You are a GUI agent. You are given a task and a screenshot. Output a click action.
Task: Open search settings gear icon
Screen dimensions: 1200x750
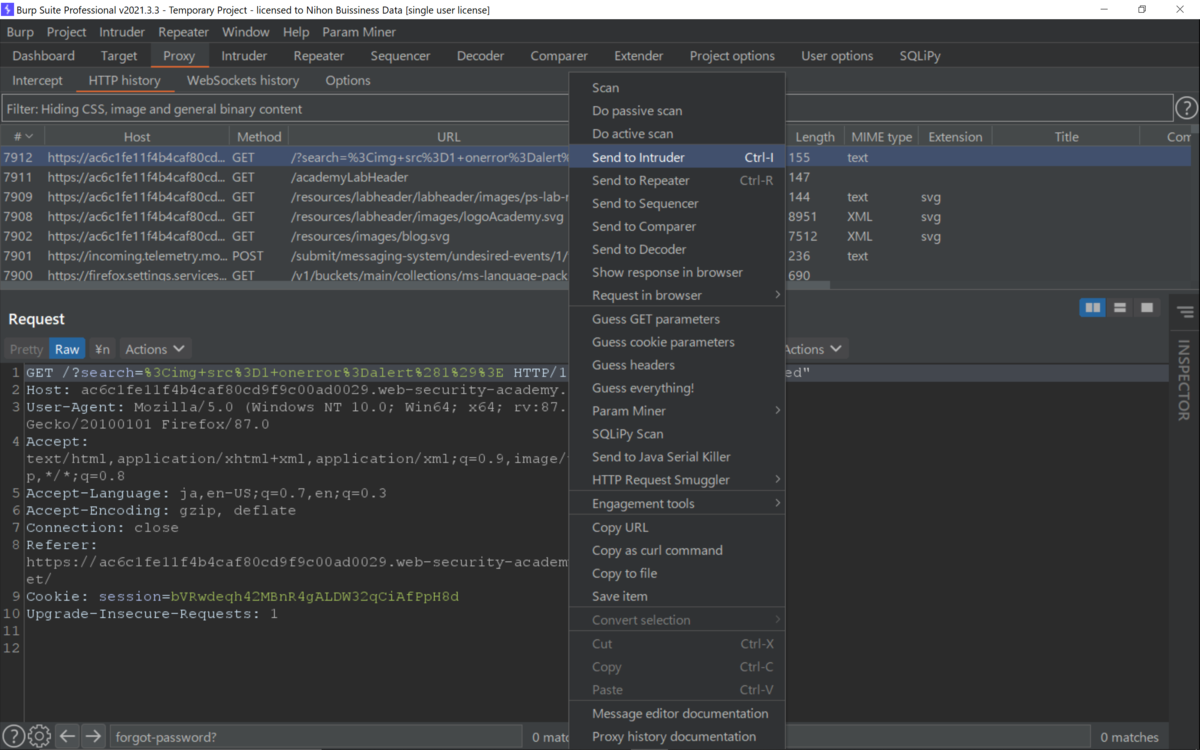pyautogui.click(x=39, y=736)
